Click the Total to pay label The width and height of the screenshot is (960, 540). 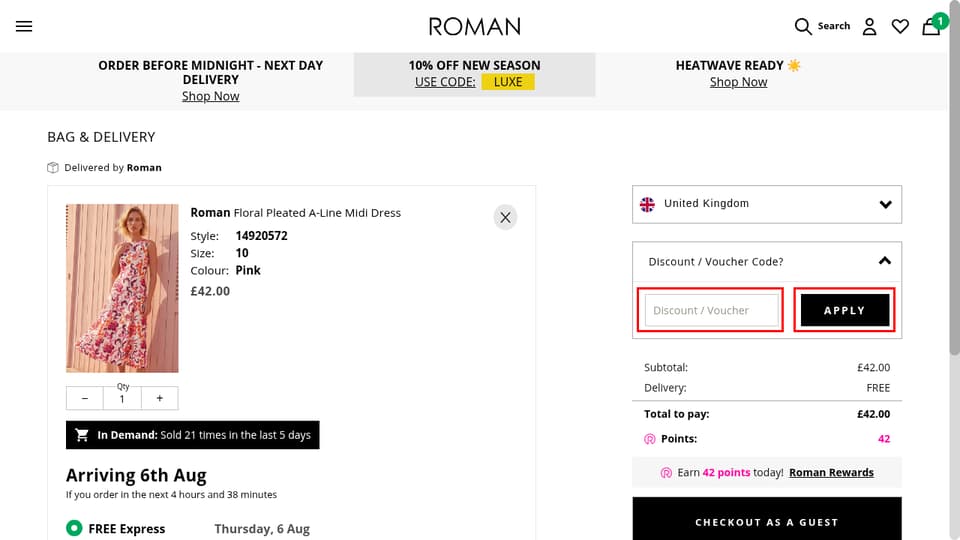coord(677,414)
